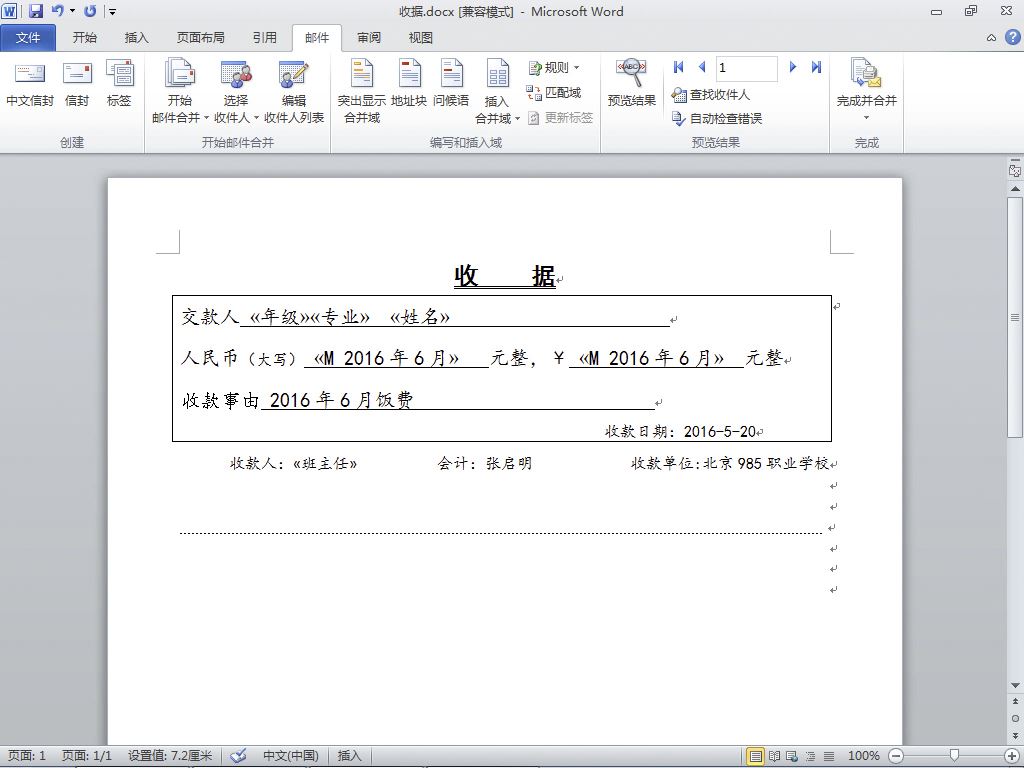Image resolution: width=1024 pixels, height=768 pixels.
Task: Click the zoom slider handle
Action: [954, 756]
